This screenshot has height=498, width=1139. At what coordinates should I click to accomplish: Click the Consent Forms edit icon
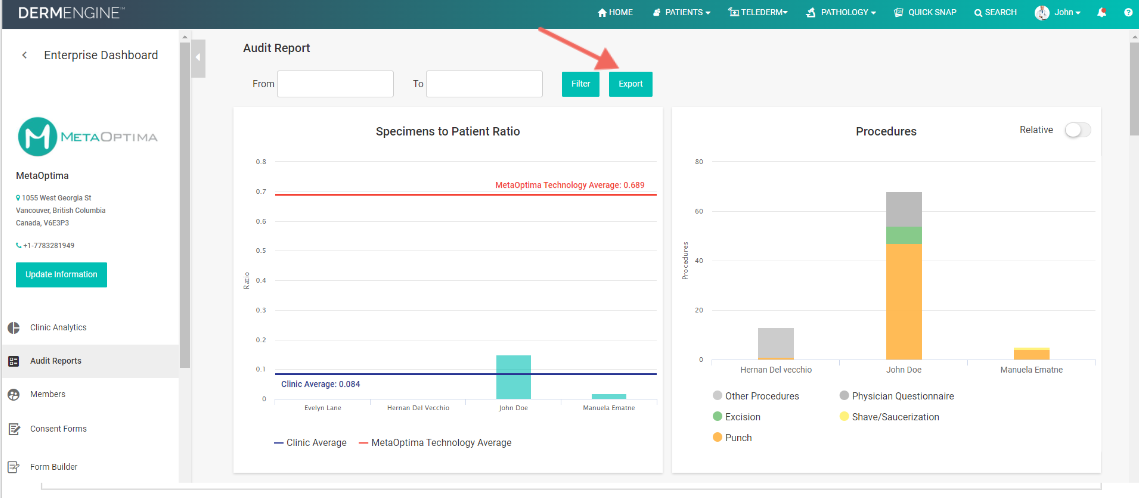click(14, 429)
